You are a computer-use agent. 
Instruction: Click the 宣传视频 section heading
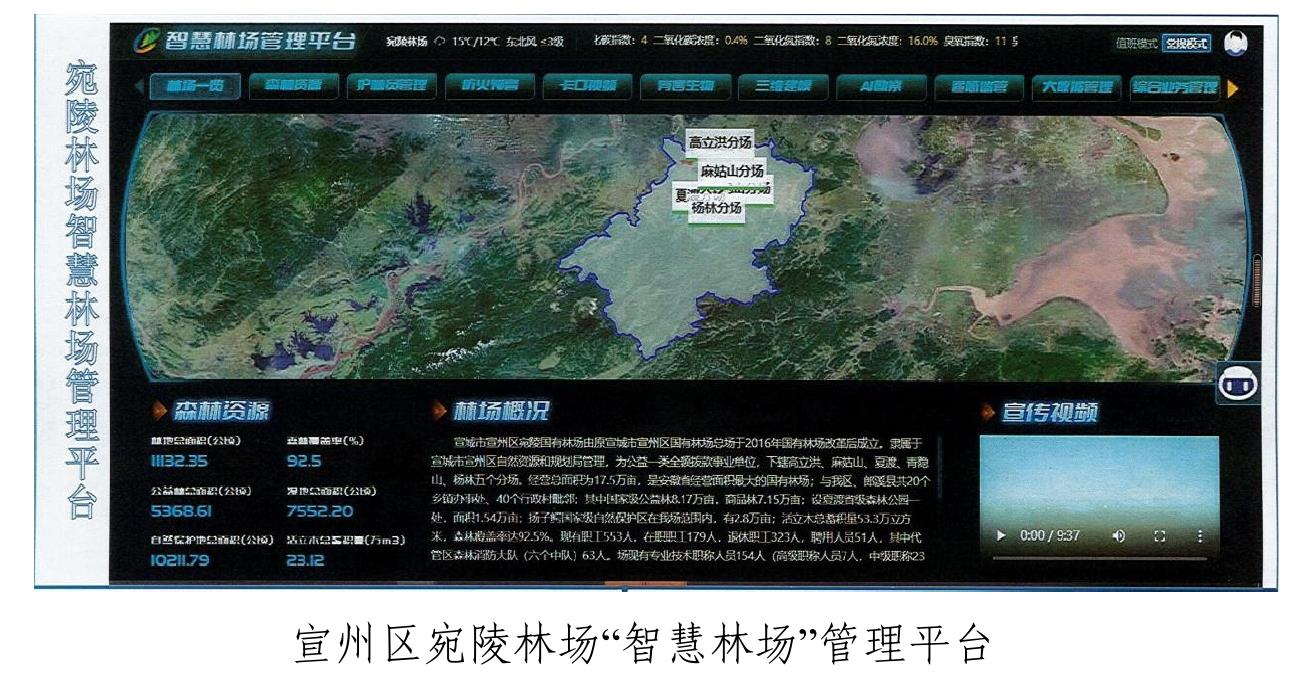click(1049, 411)
